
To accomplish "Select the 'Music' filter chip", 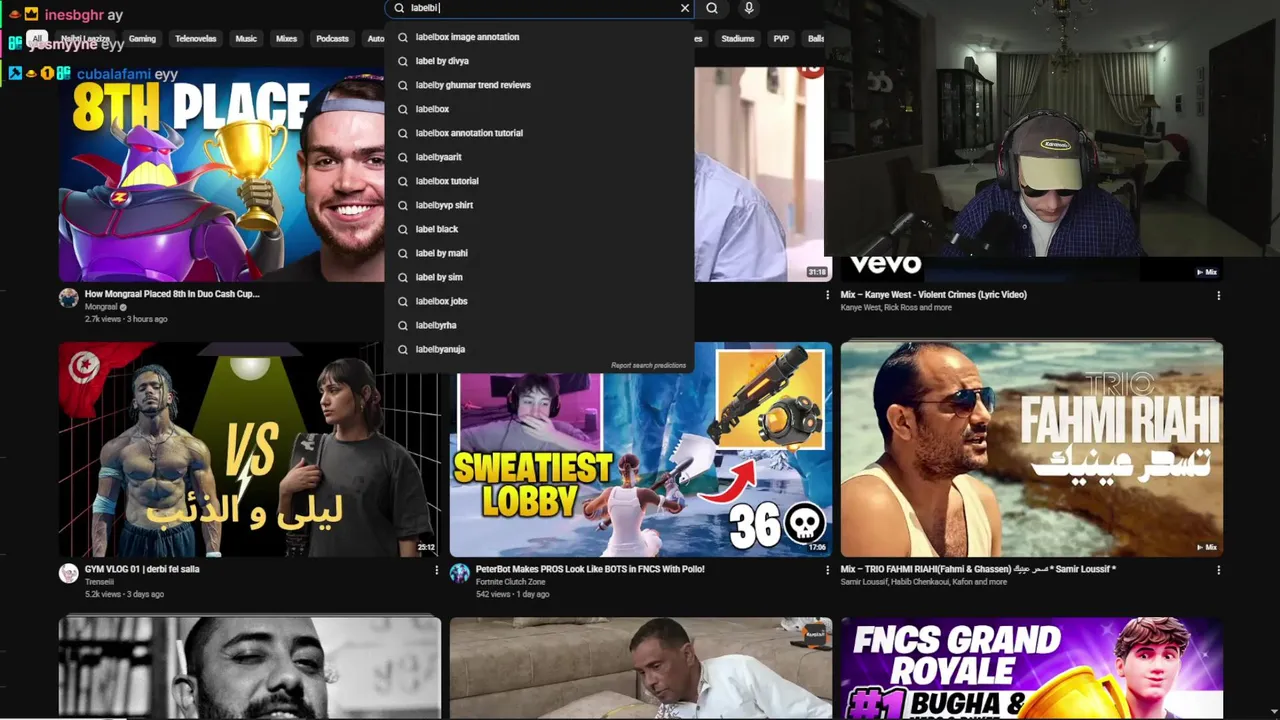I will pos(246,39).
